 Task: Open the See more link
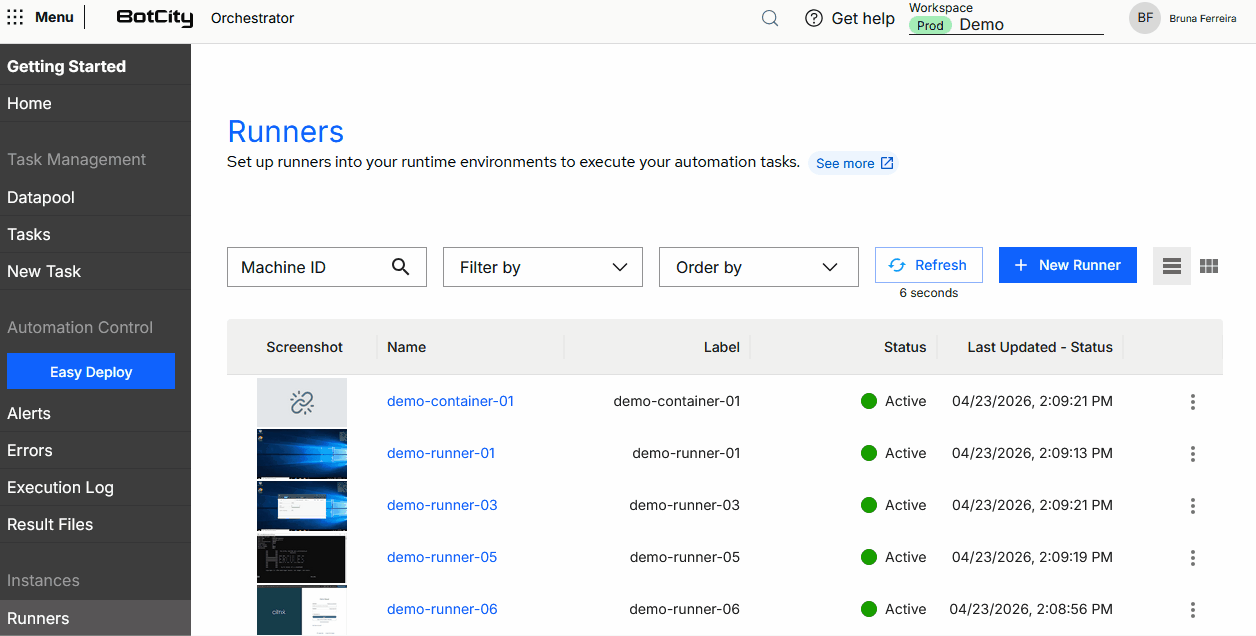854,163
